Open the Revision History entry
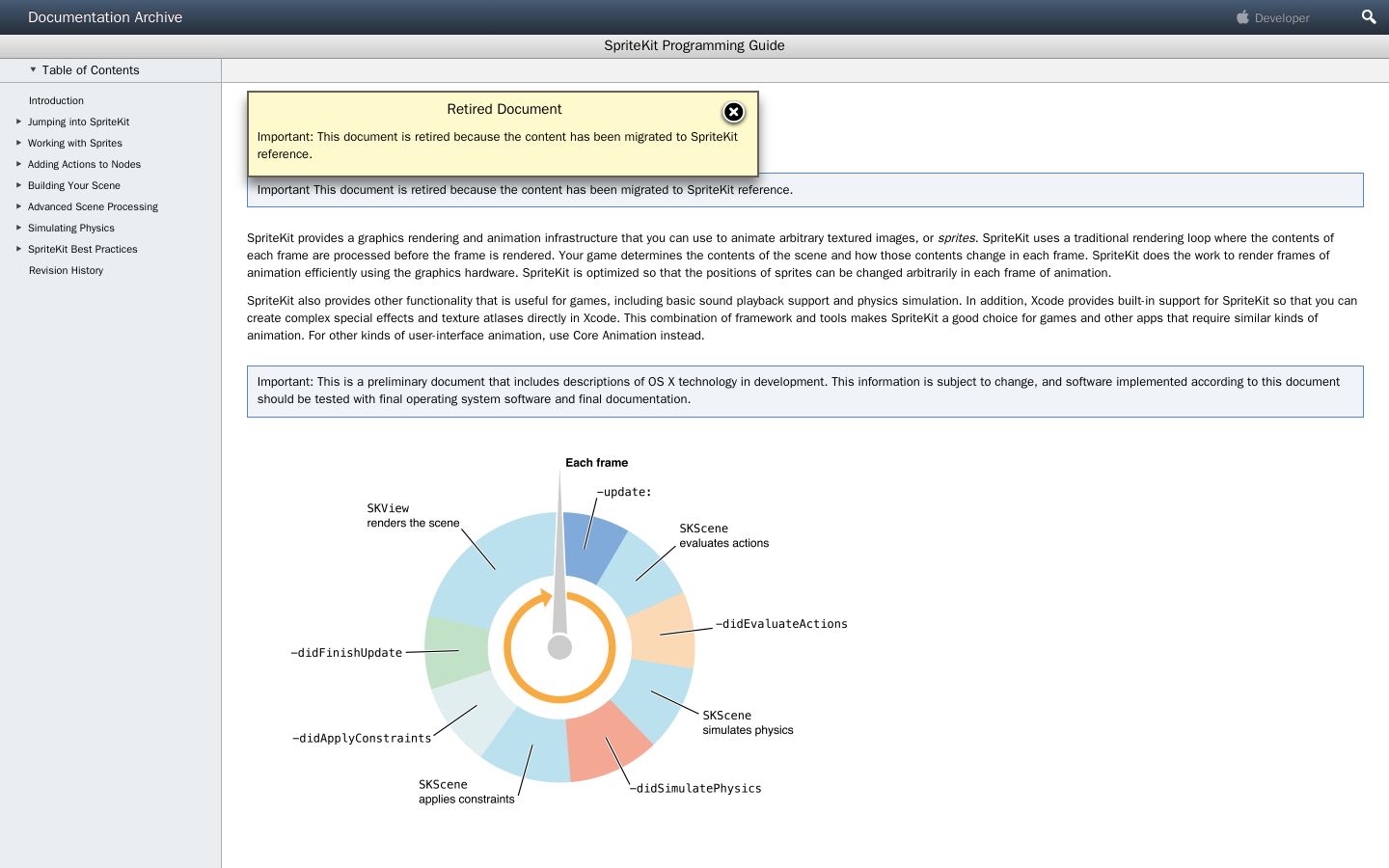 66,270
